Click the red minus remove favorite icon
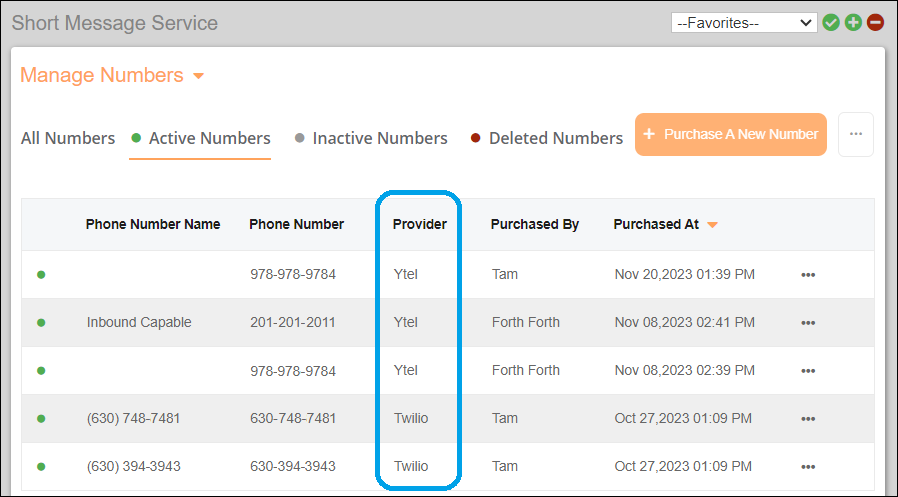Image resolution: width=898 pixels, height=497 pixels. pyautogui.click(x=876, y=23)
